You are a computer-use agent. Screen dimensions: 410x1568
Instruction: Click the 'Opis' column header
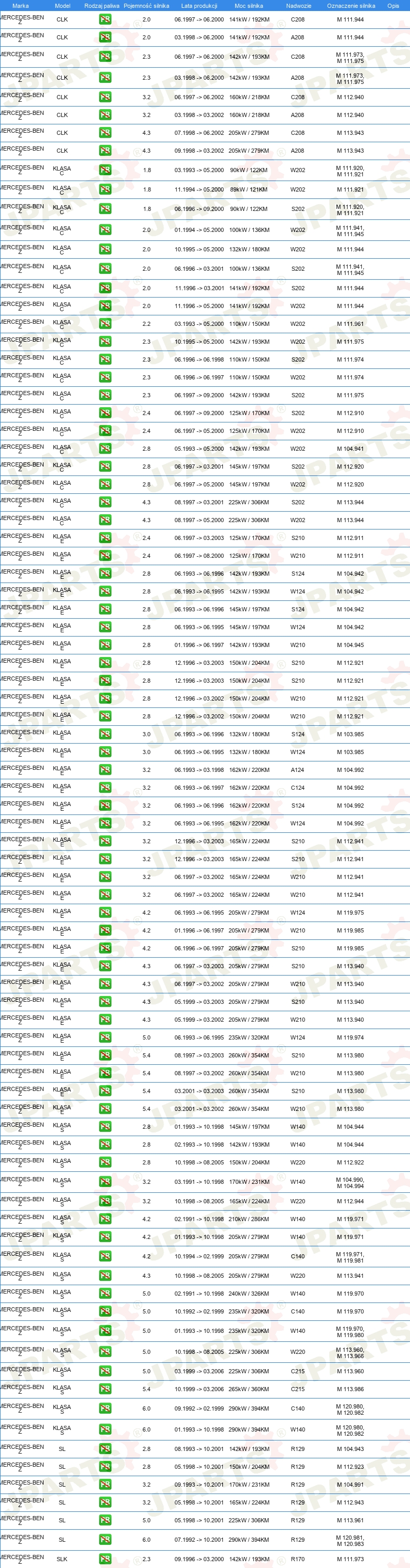[393, 5]
